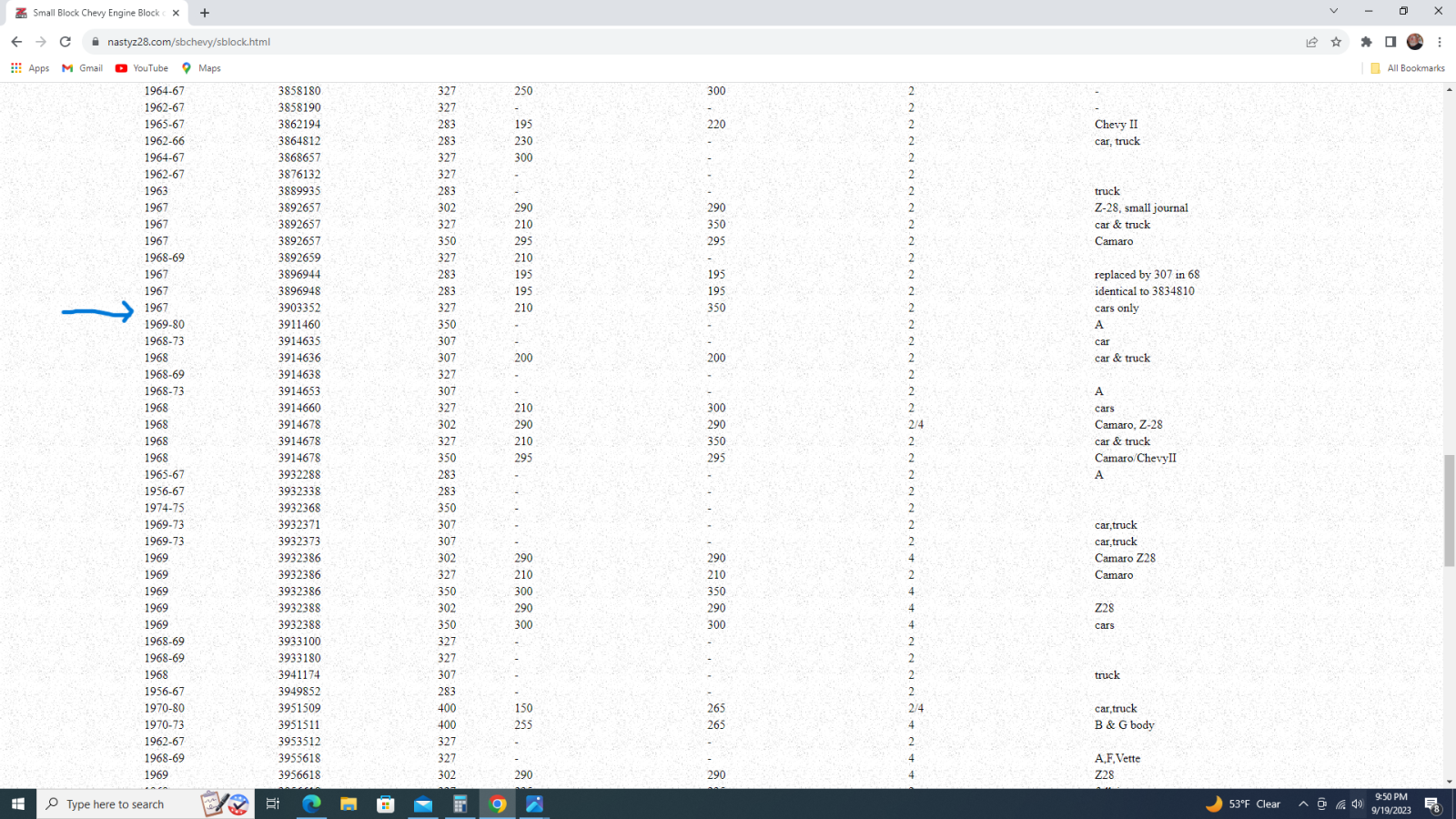Click the note 'Z-28, small journal'

pos(1141,207)
